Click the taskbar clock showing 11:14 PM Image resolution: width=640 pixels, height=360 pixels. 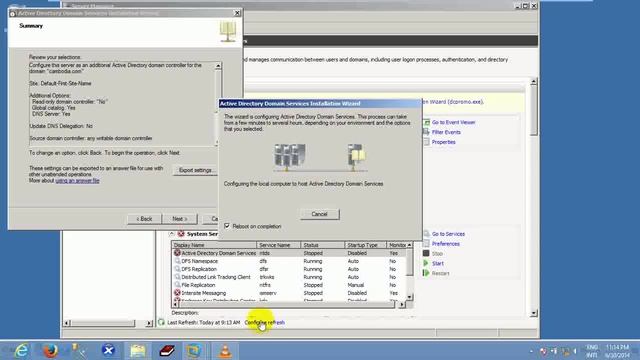617,347
